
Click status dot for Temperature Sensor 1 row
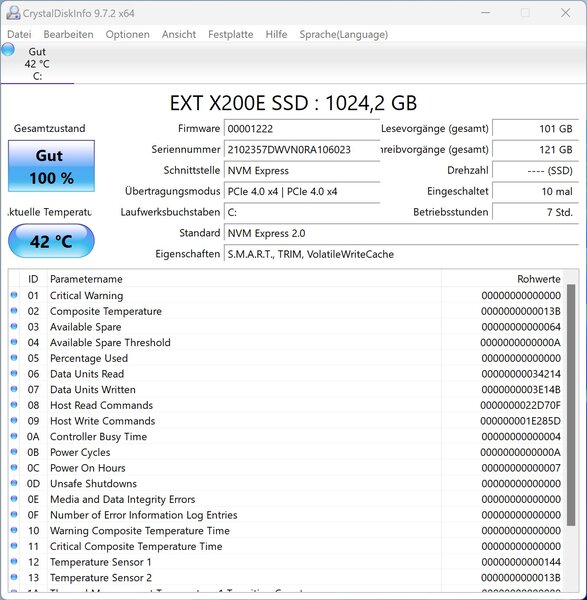pyautogui.click(x=14, y=562)
